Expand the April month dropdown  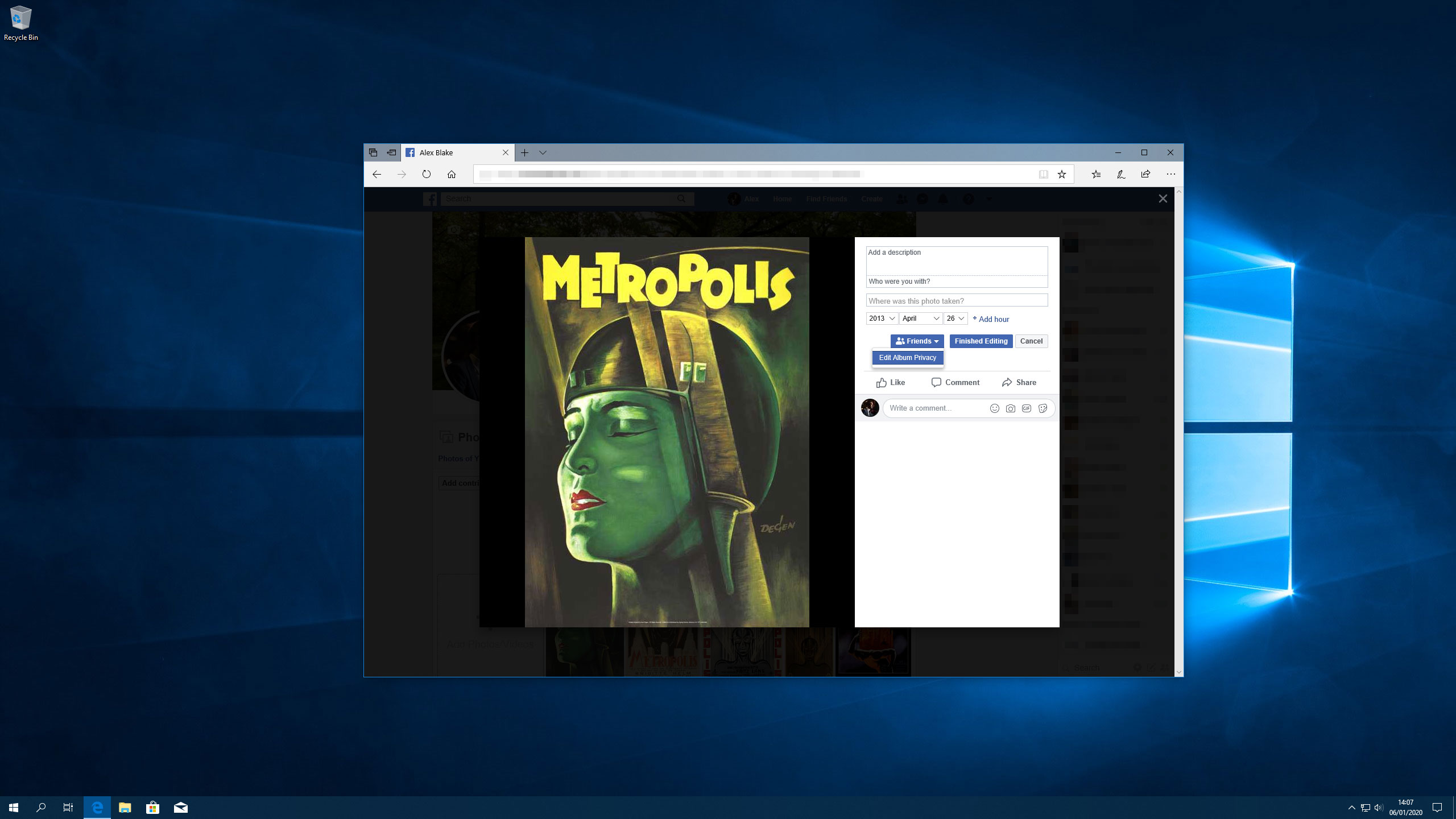click(x=920, y=318)
